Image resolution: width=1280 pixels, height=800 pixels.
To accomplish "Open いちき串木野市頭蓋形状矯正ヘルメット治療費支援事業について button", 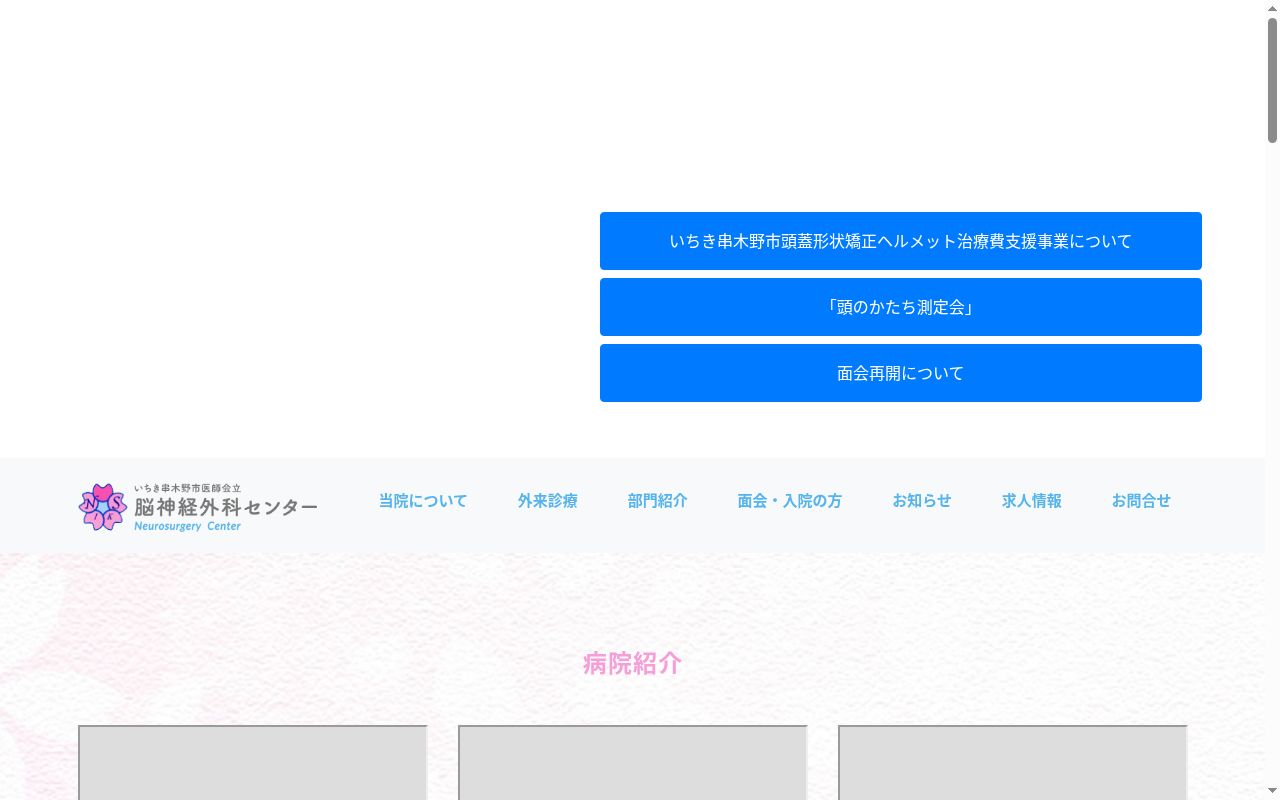I will [901, 241].
